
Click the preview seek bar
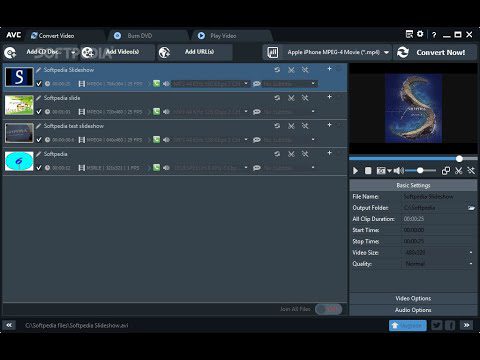(413, 159)
